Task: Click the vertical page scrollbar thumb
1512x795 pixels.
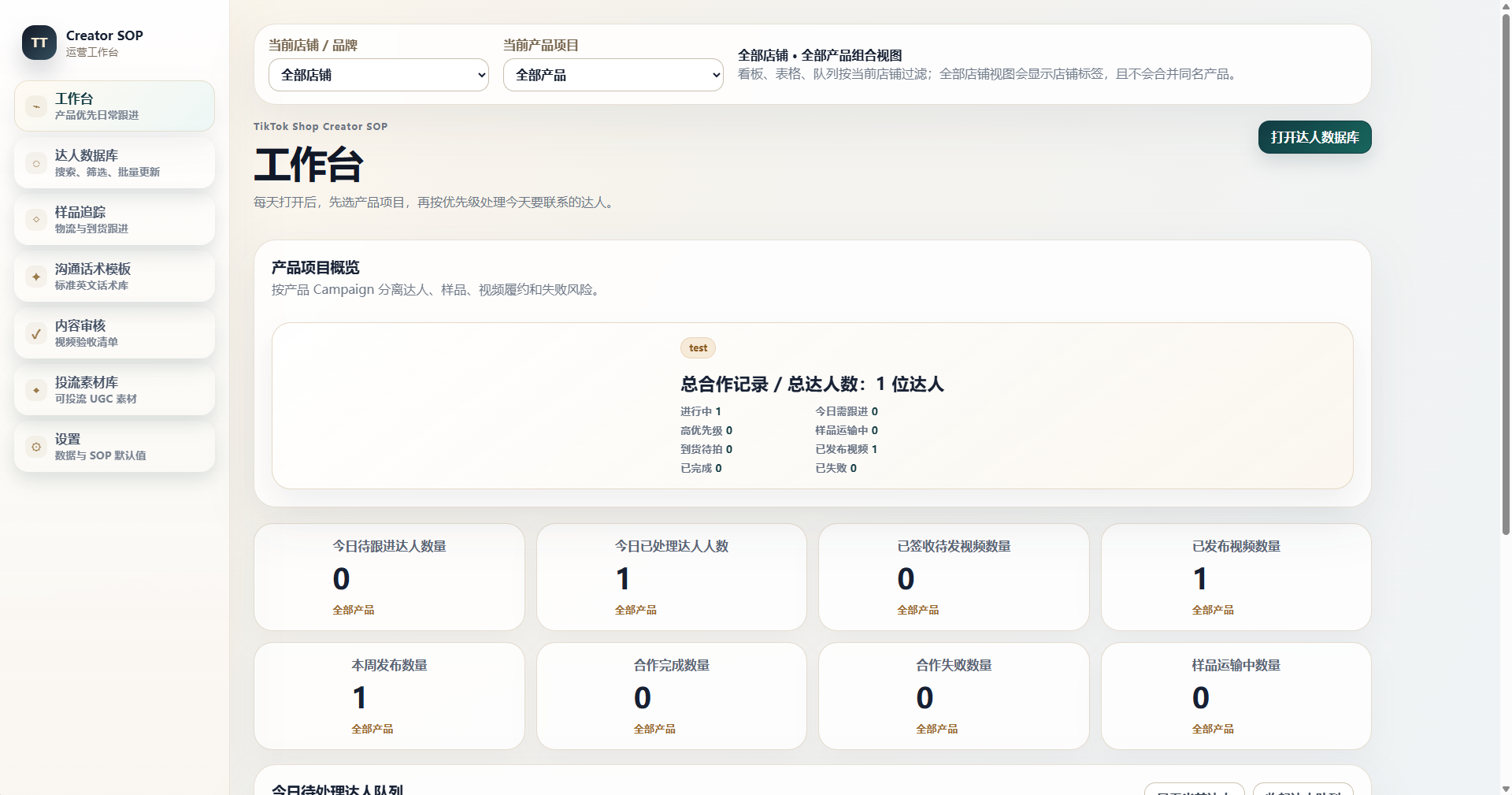Action: 1506,274
